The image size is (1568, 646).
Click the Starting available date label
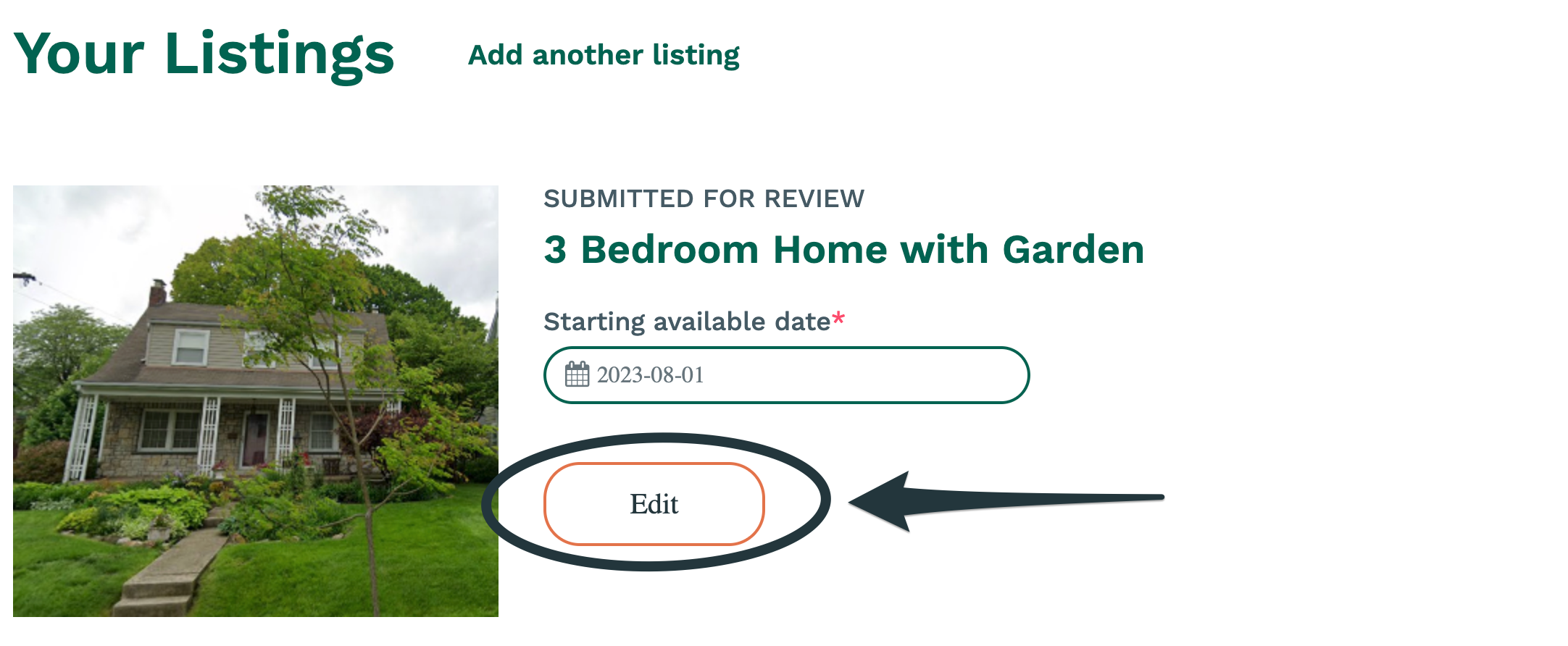pos(687,322)
